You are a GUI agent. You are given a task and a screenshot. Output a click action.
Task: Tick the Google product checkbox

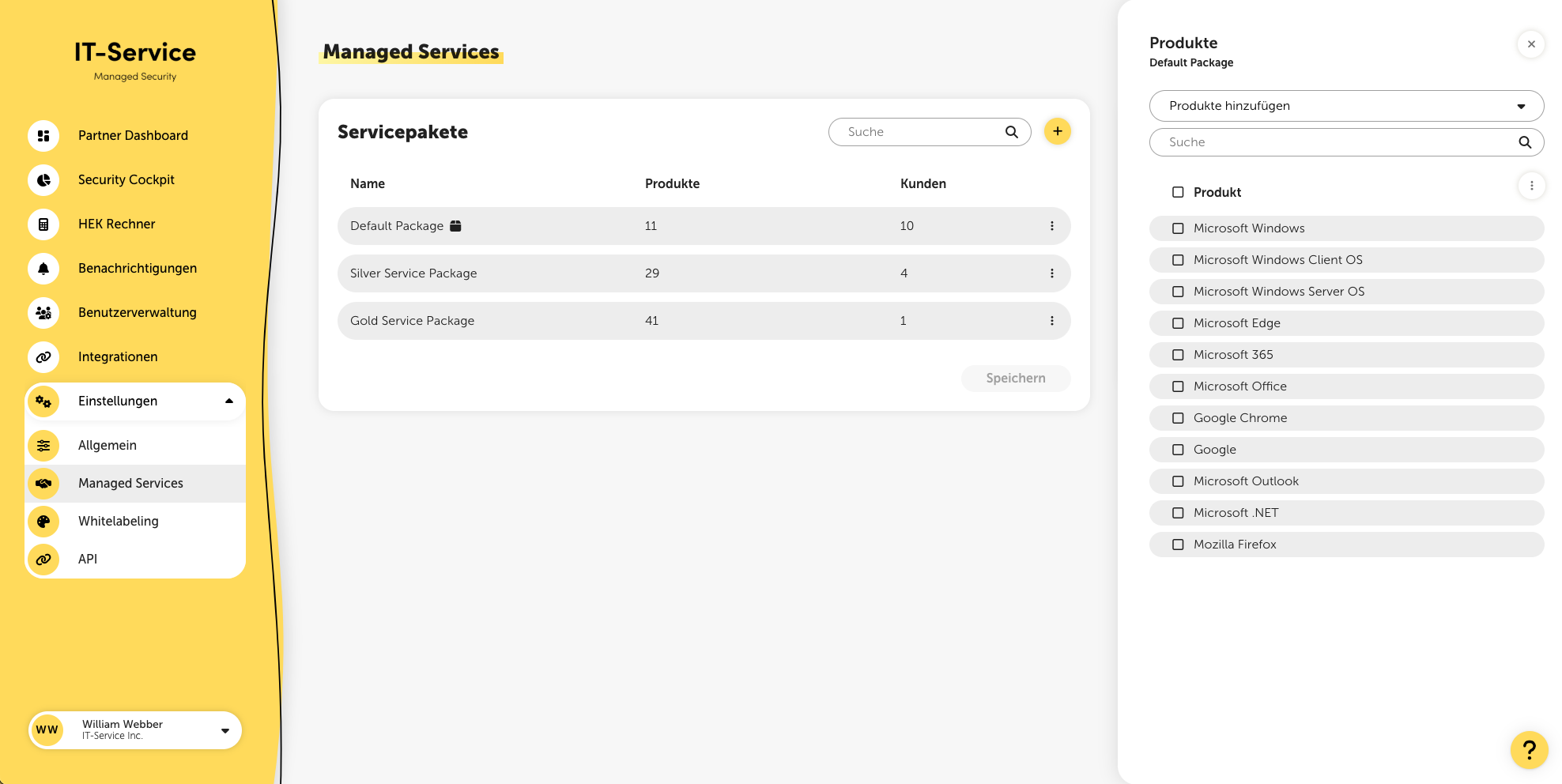[x=1178, y=450]
